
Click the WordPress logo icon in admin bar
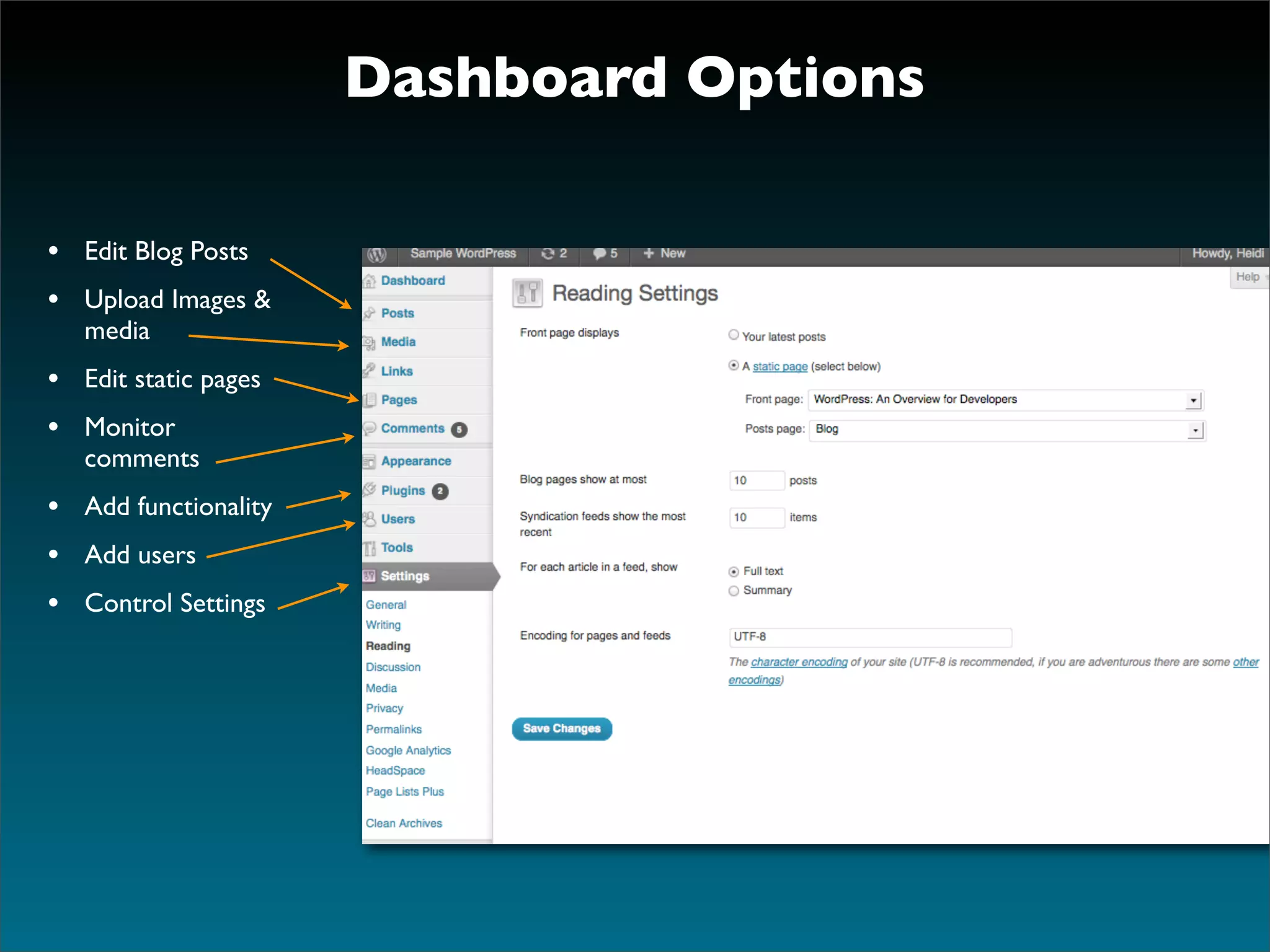376,254
